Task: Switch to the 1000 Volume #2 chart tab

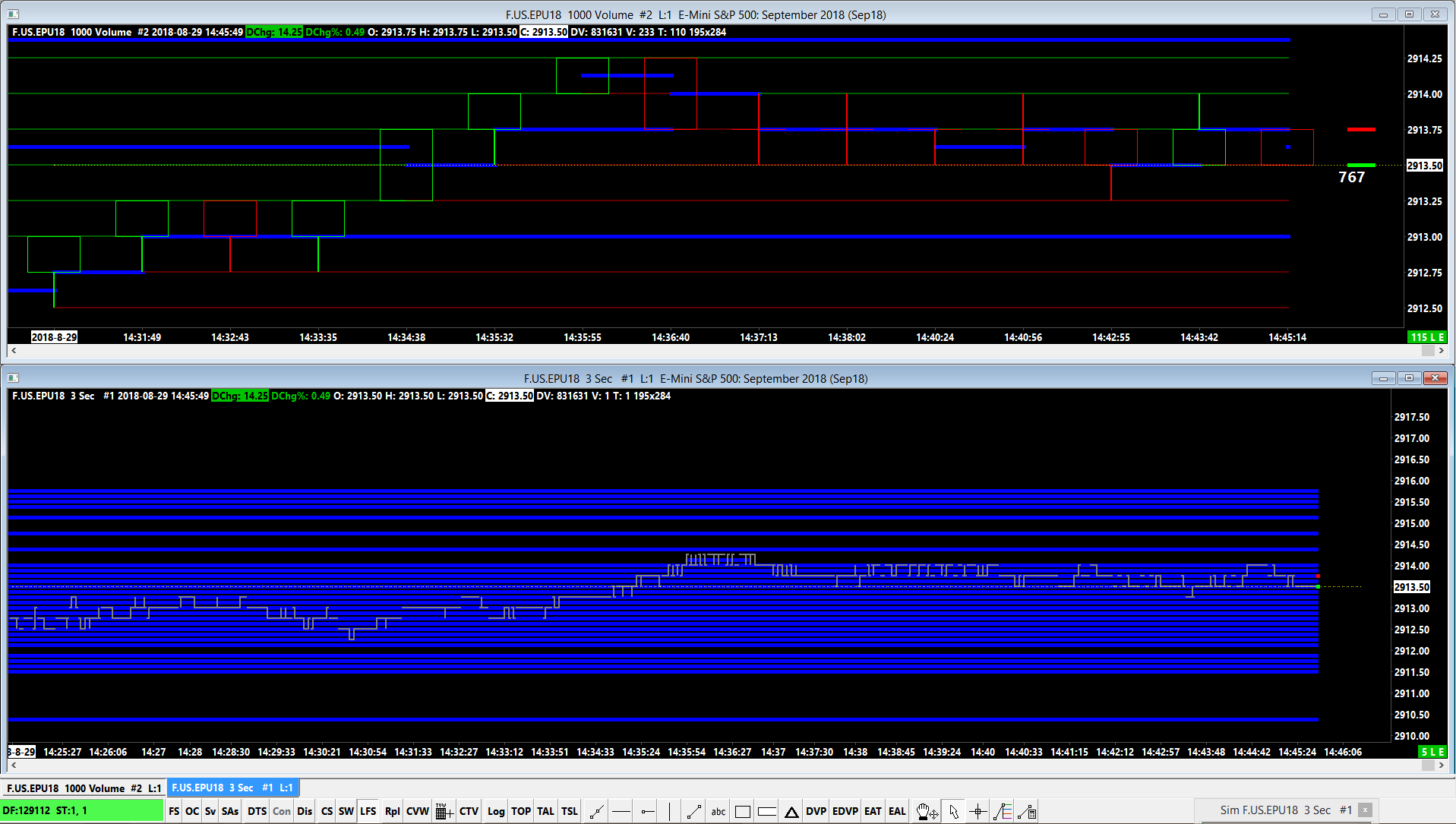Action: 84,788
